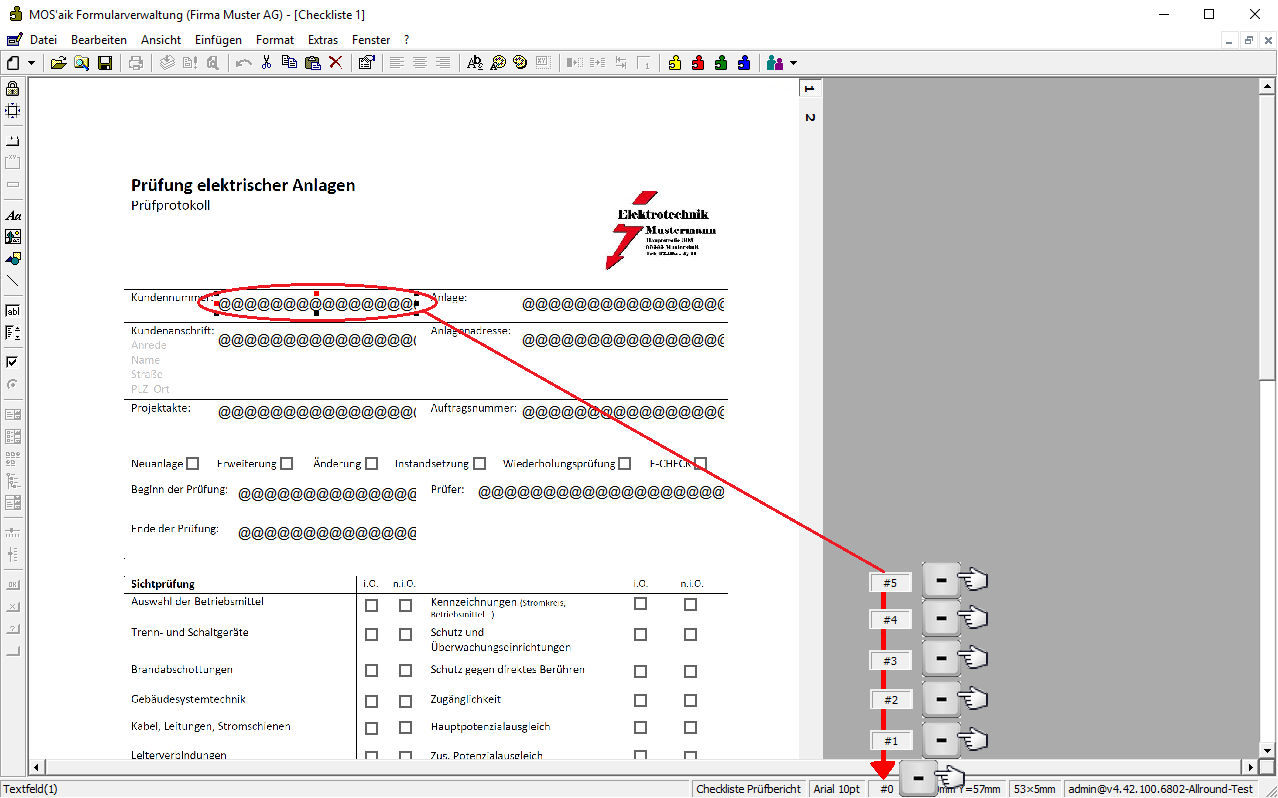Select the Image insert tool in sidebar

click(13, 237)
